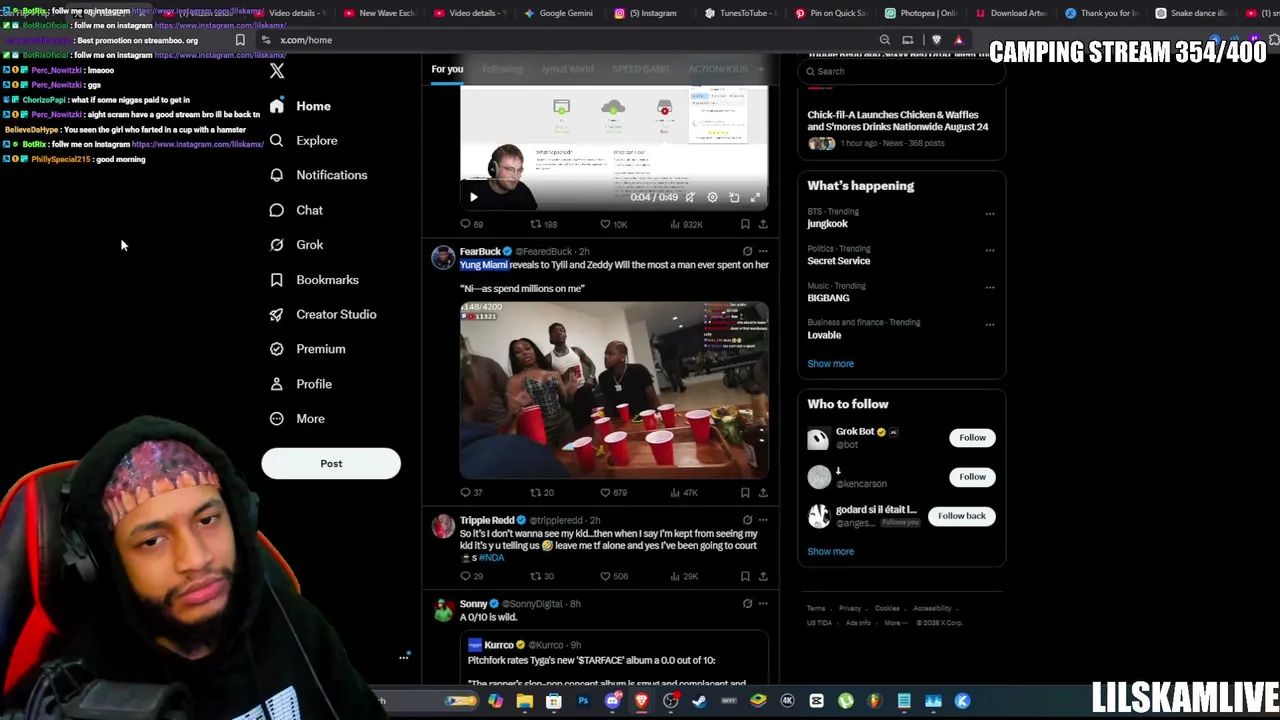Open the Yung Miami video thumbnail
Screen dimensions: 1280x720
coord(614,390)
